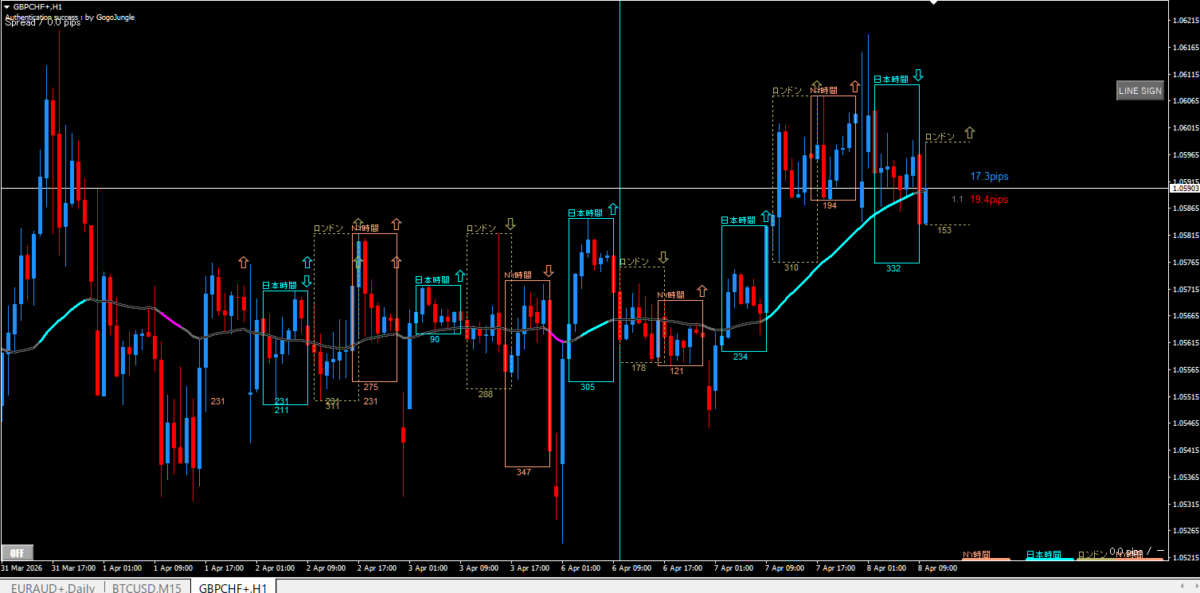This screenshot has width=1200, height=593.
Task: Click the current price tag 1.05903 on scale
Action: click(x=1183, y=188)
